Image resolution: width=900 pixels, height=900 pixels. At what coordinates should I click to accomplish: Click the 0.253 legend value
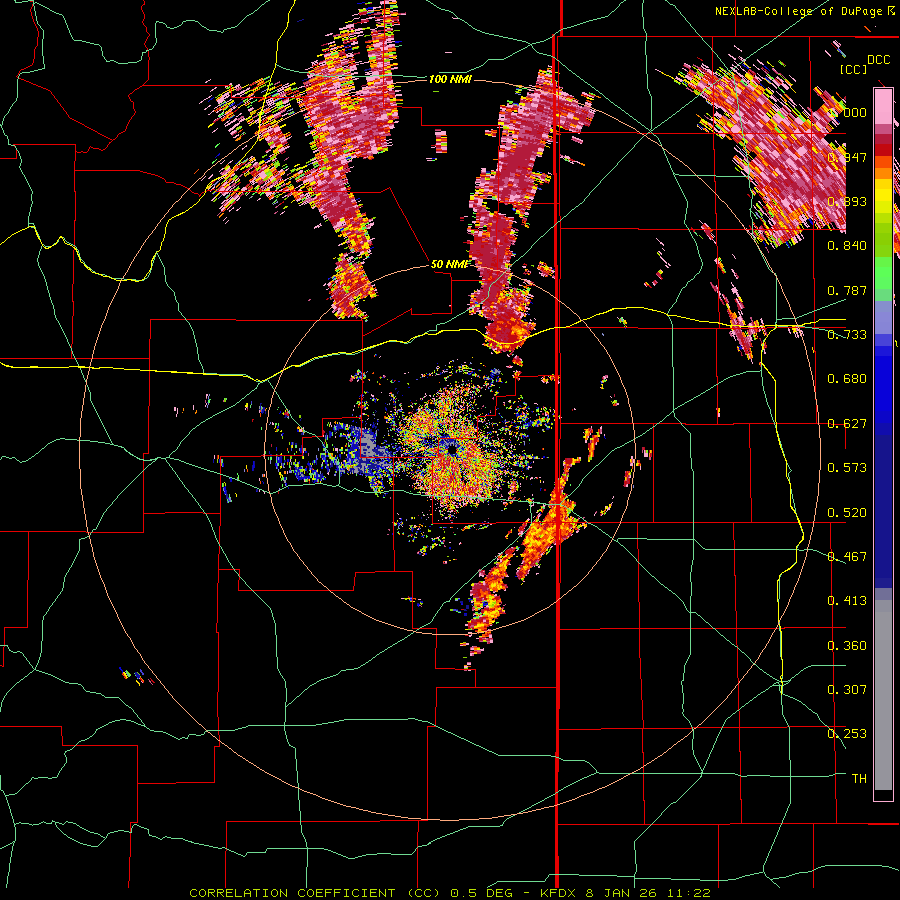[x=847, y=734]
